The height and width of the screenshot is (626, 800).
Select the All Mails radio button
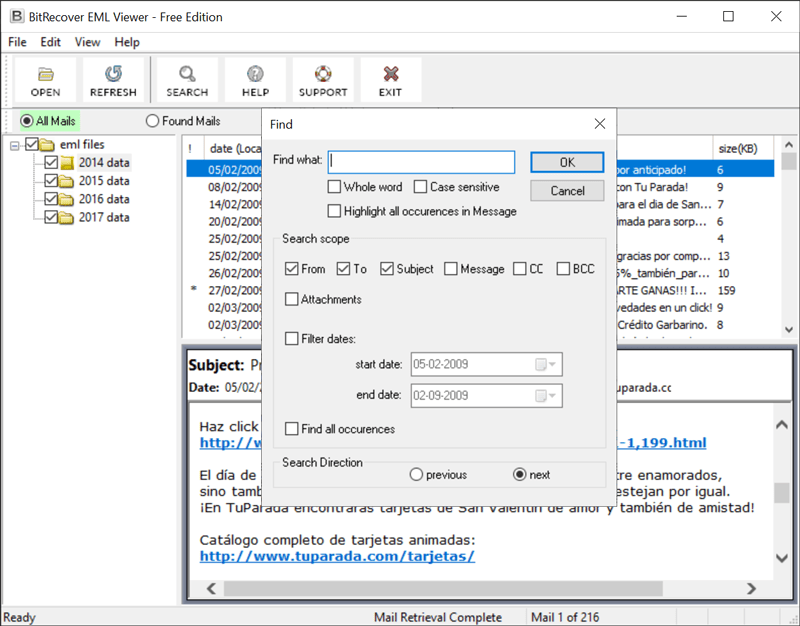tap(27, 121)
